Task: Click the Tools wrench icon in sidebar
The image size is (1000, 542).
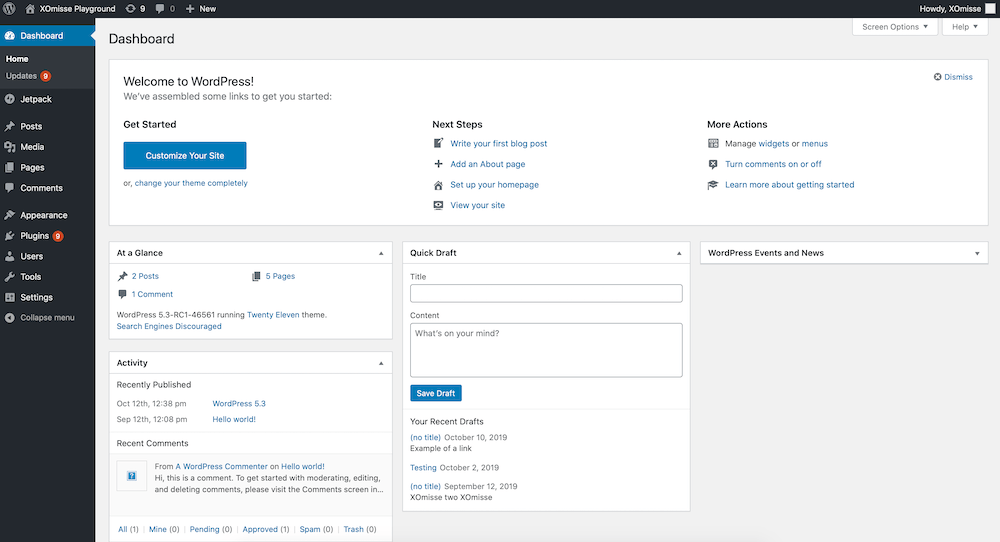Action: point(10,277)
